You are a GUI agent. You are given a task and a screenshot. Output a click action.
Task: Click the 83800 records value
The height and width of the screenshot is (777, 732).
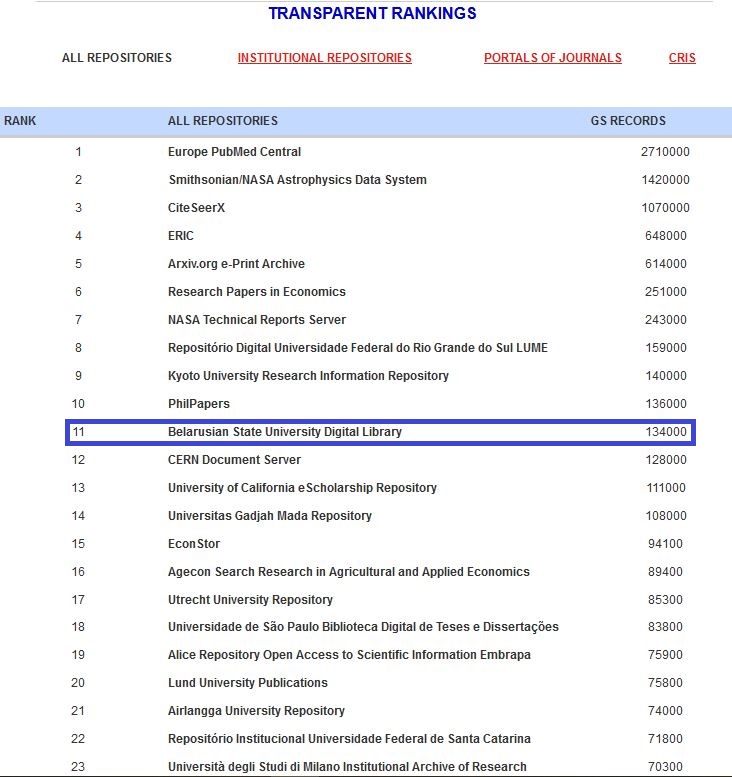(x=665, y=627)
